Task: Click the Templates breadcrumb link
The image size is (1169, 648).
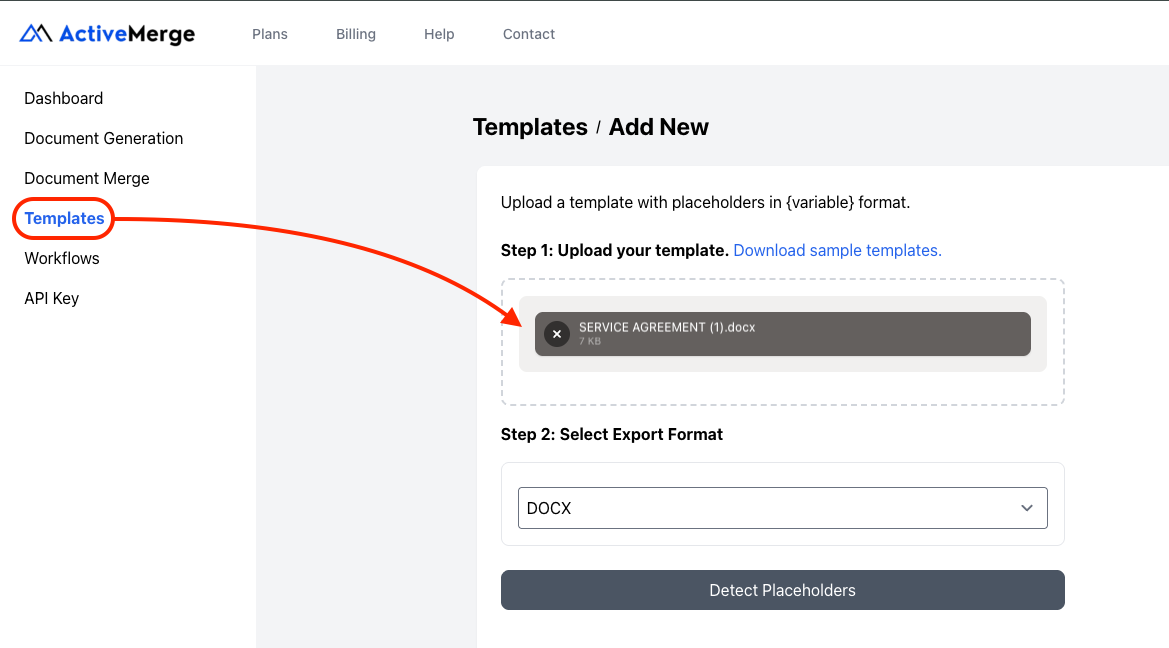Action: pos(530,127)
